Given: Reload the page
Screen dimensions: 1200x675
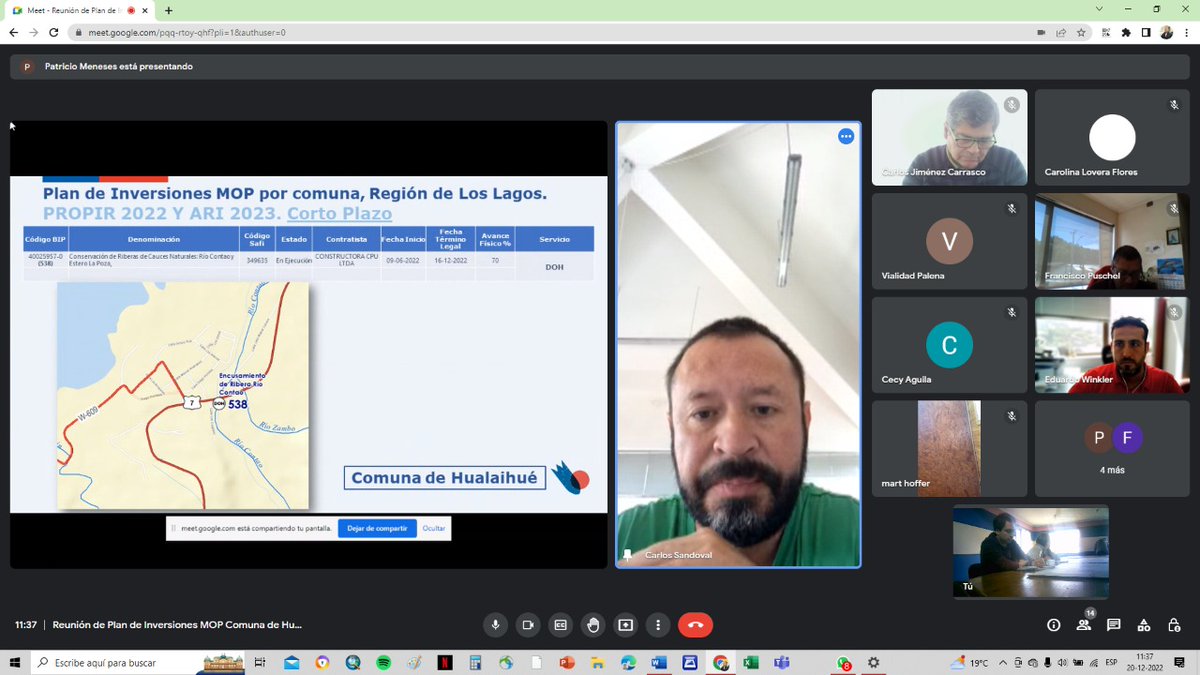Looking at the screenshot, I should [x=53, y=32].
